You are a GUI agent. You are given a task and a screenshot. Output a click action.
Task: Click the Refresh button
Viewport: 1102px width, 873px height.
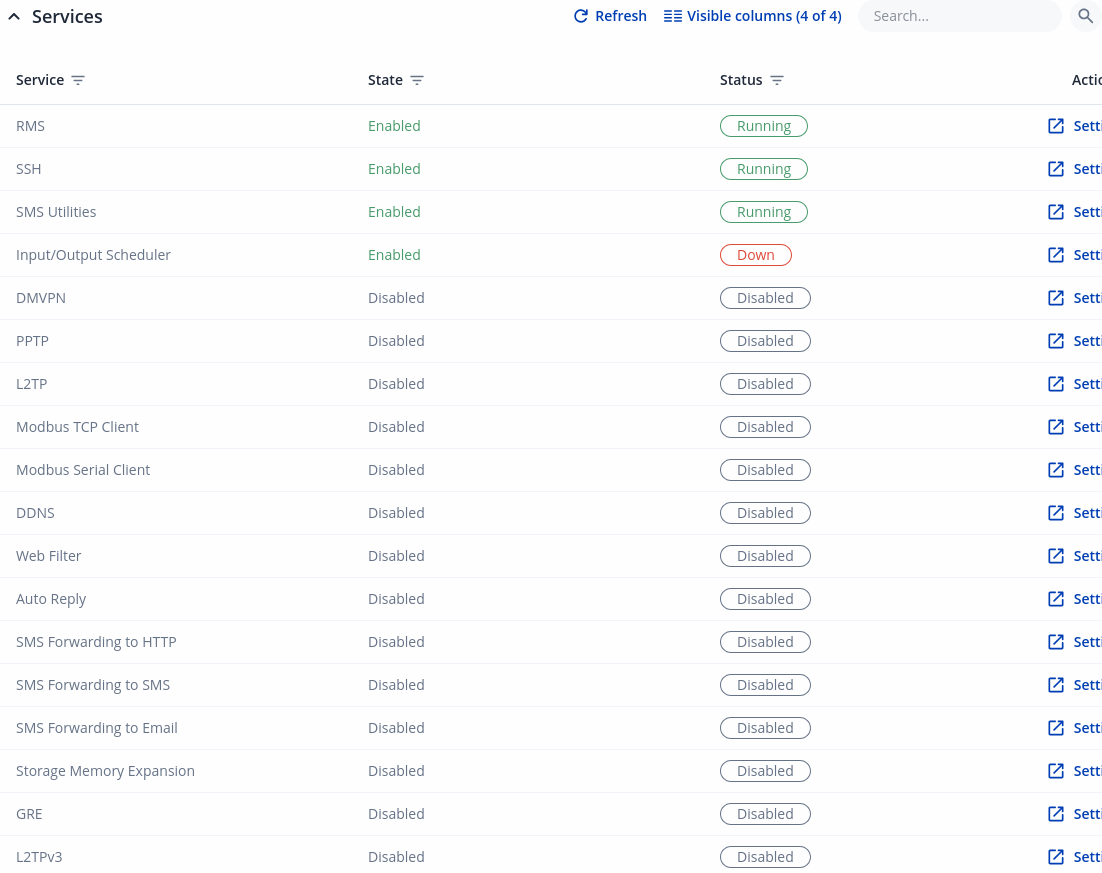(x=610, y=16)
